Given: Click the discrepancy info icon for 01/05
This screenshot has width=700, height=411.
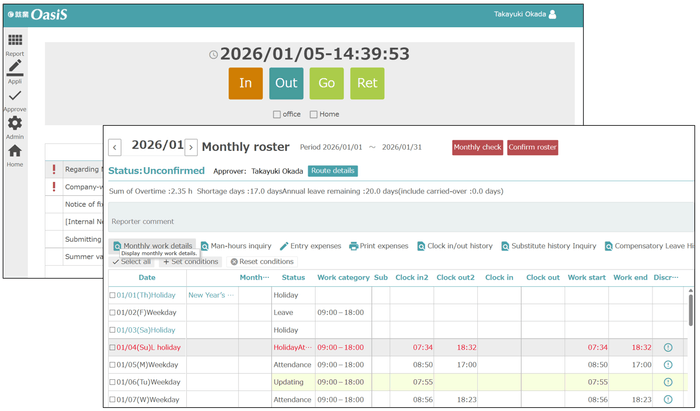Looking at the screenshot, I should 667,365.
